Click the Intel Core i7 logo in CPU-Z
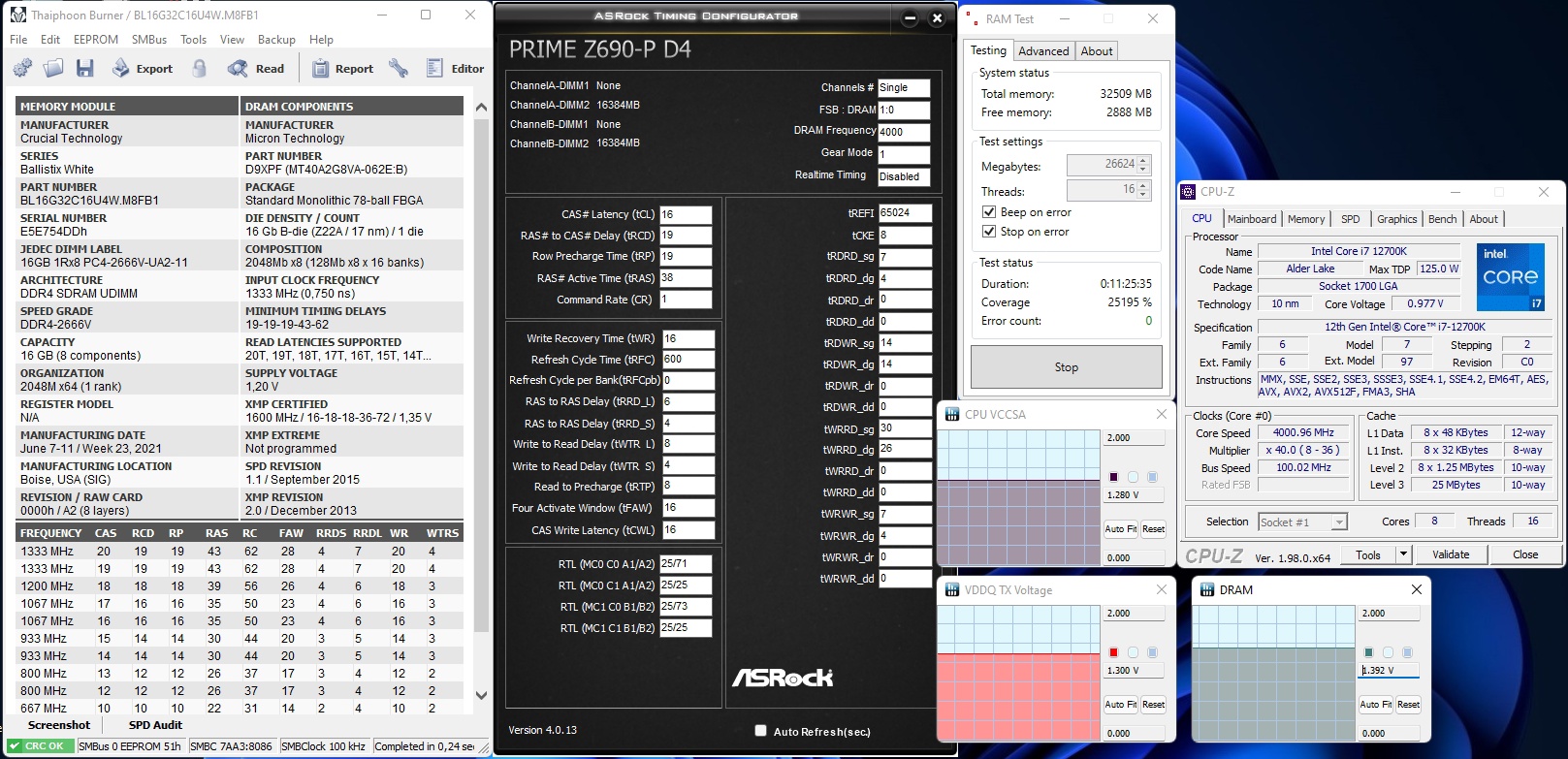 point(1511,277)
